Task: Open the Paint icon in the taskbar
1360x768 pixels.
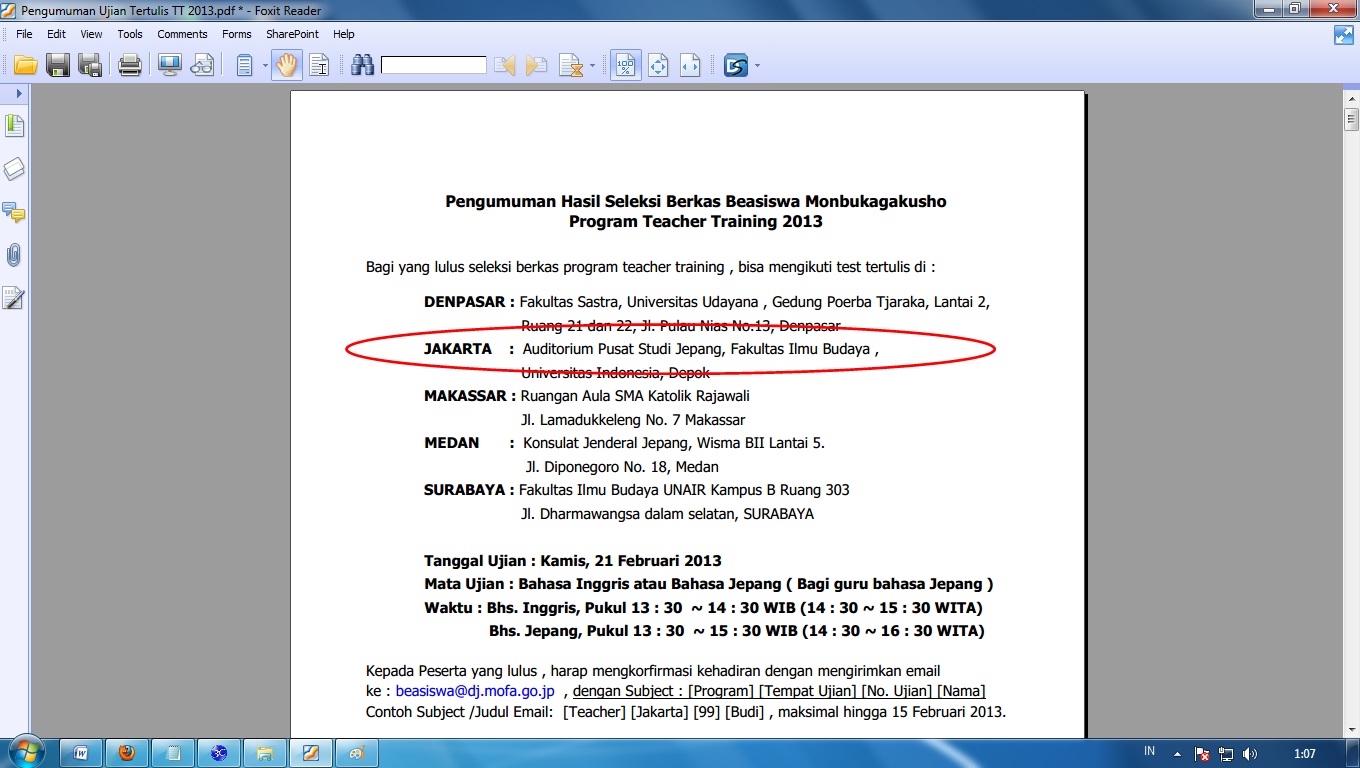Action: [357, 753]
